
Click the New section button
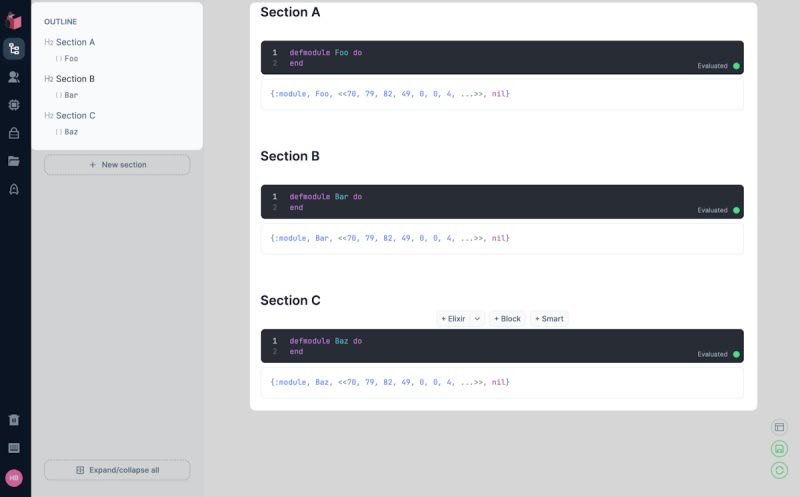click(117, 165)
